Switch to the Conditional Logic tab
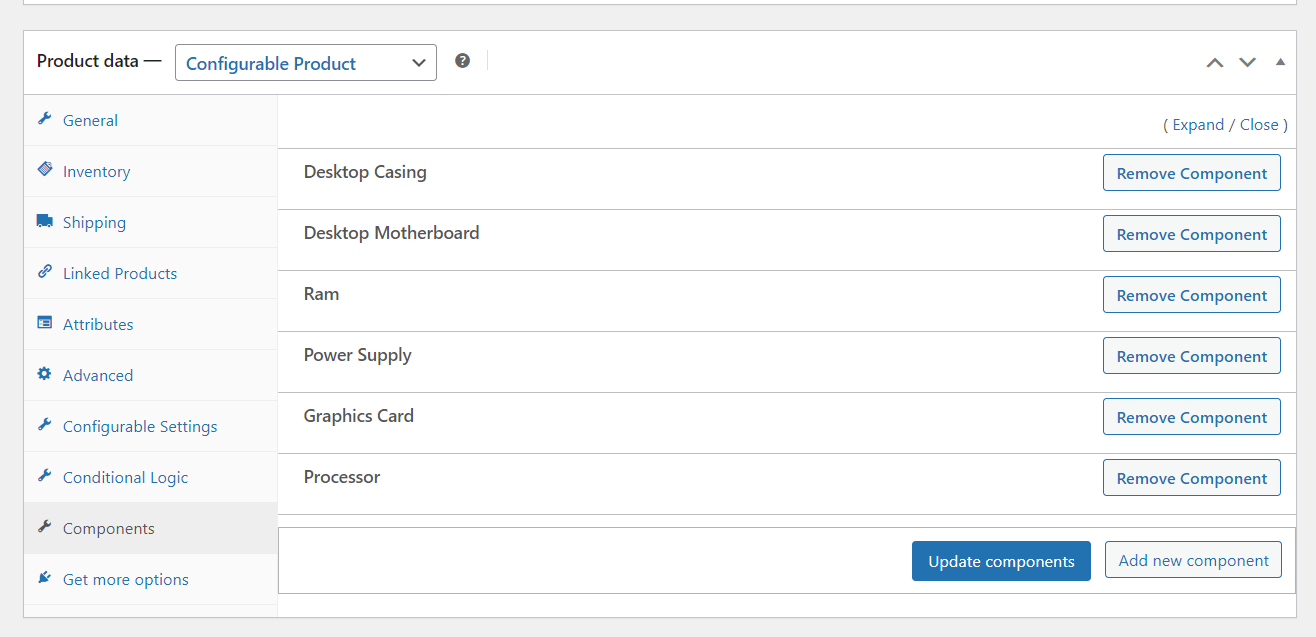 click(x=125, y=477)
